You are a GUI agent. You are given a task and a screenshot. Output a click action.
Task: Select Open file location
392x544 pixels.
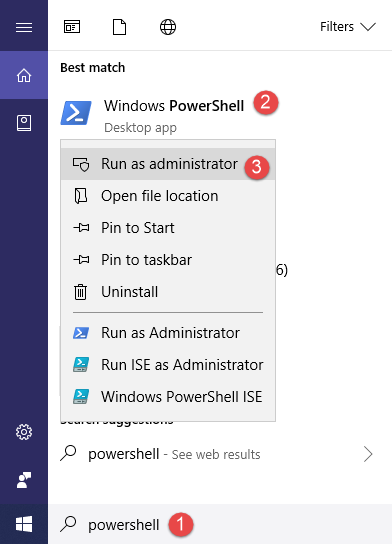click(x=168, y=196)
